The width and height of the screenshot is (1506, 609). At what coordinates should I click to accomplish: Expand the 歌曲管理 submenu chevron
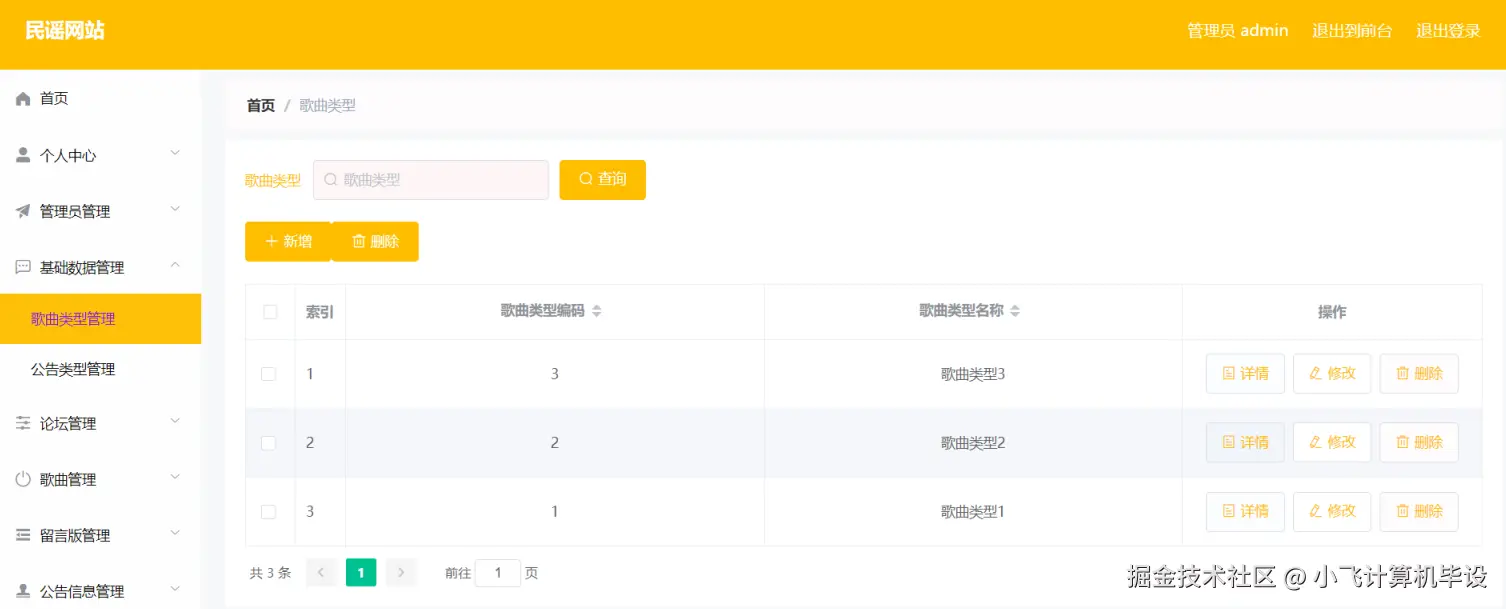point(175,477)
